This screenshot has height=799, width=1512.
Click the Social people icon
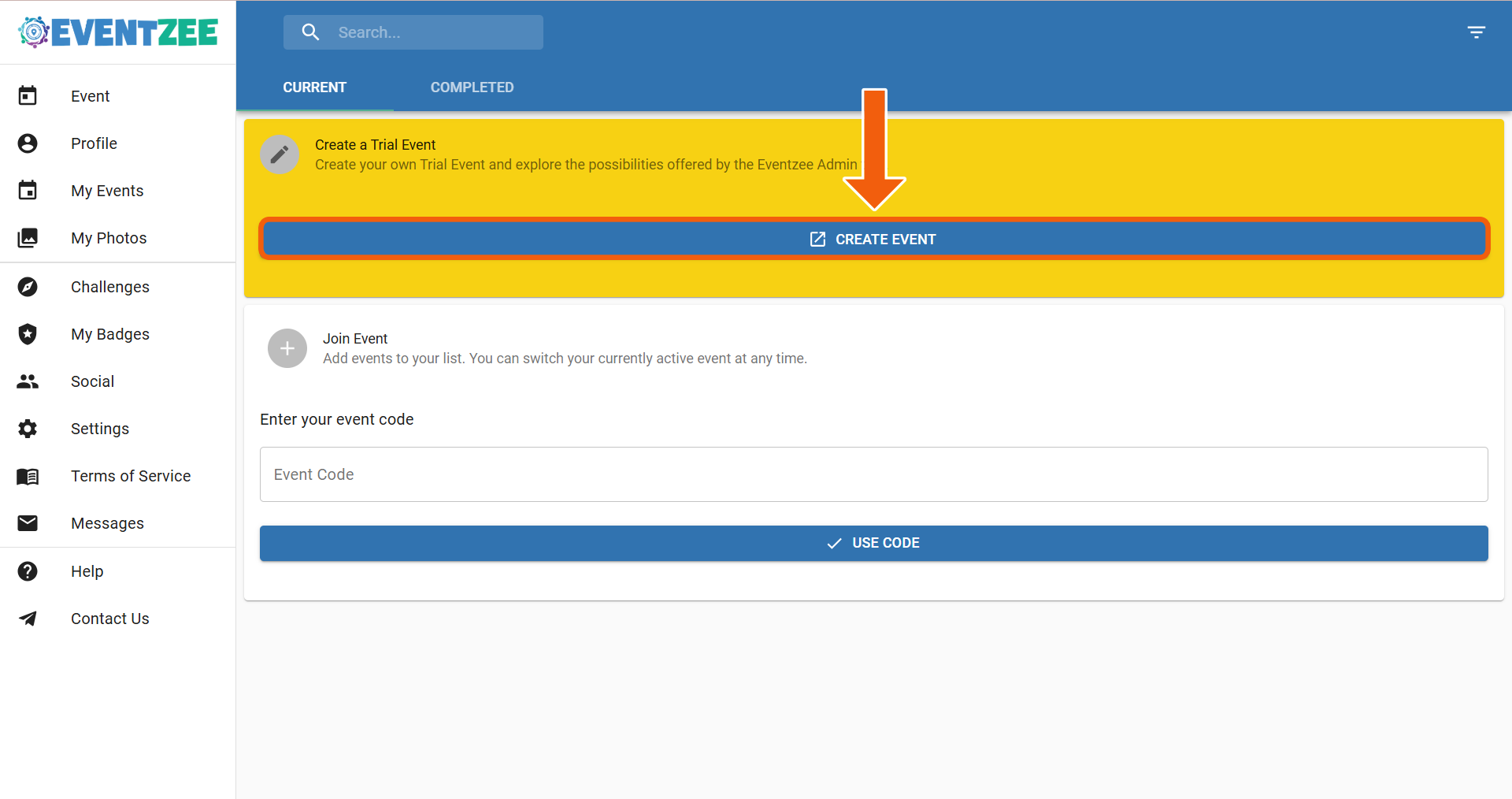click(x=28, y=381)
